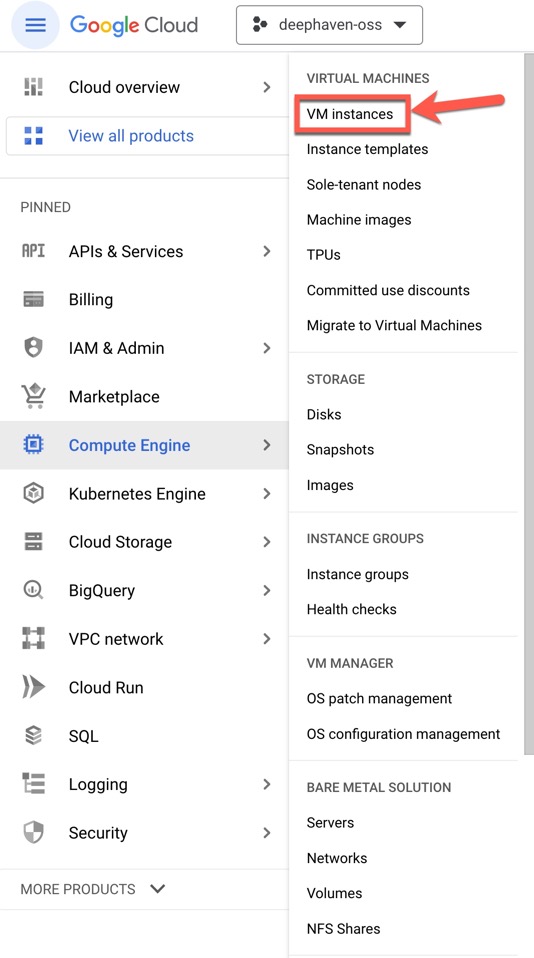Click the Cloud Storage icon
The height and width of the screenshot is (958, 534).
(34, 541)
